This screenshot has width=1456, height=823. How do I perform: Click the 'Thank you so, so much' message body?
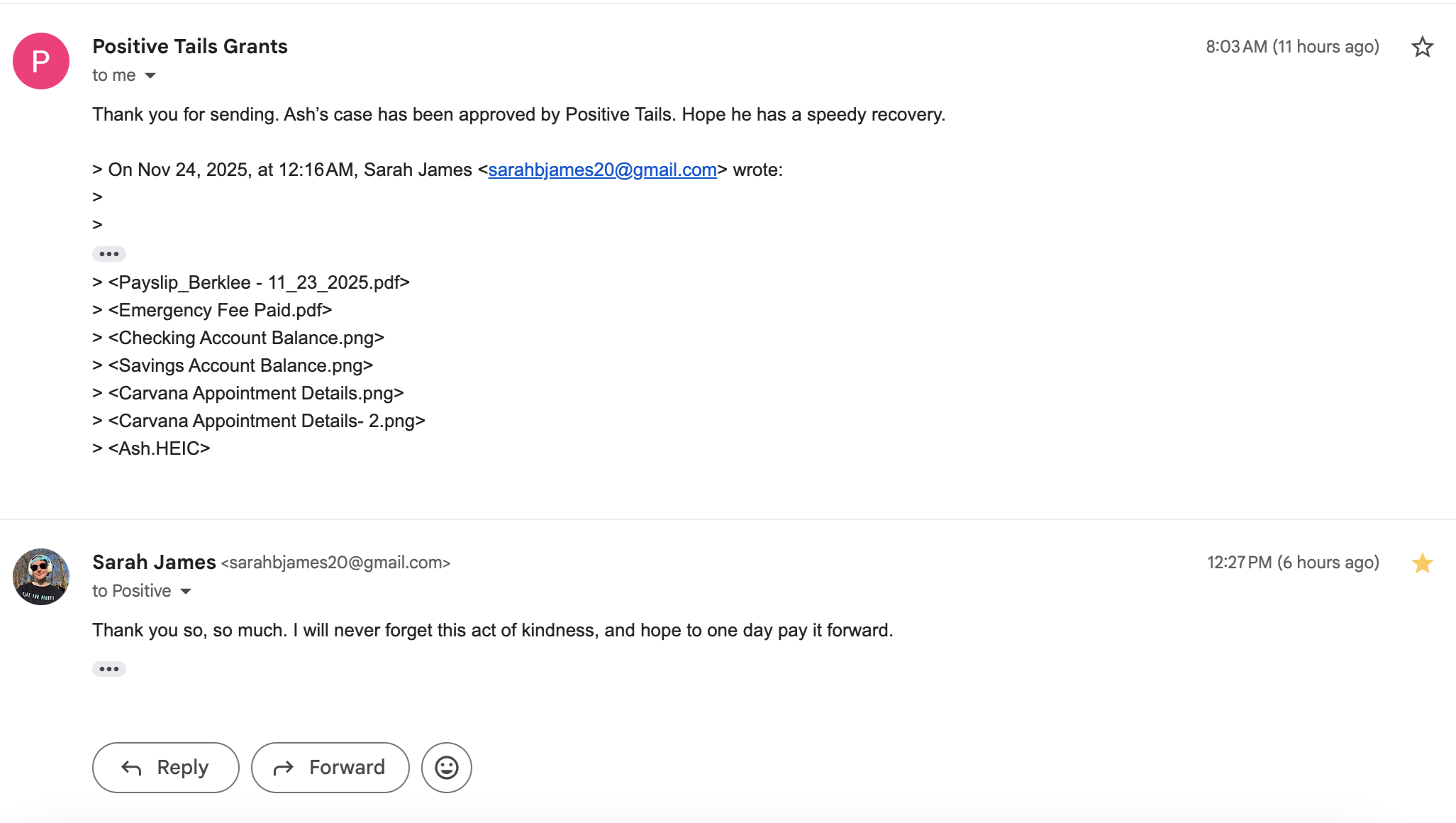[492, 631]
